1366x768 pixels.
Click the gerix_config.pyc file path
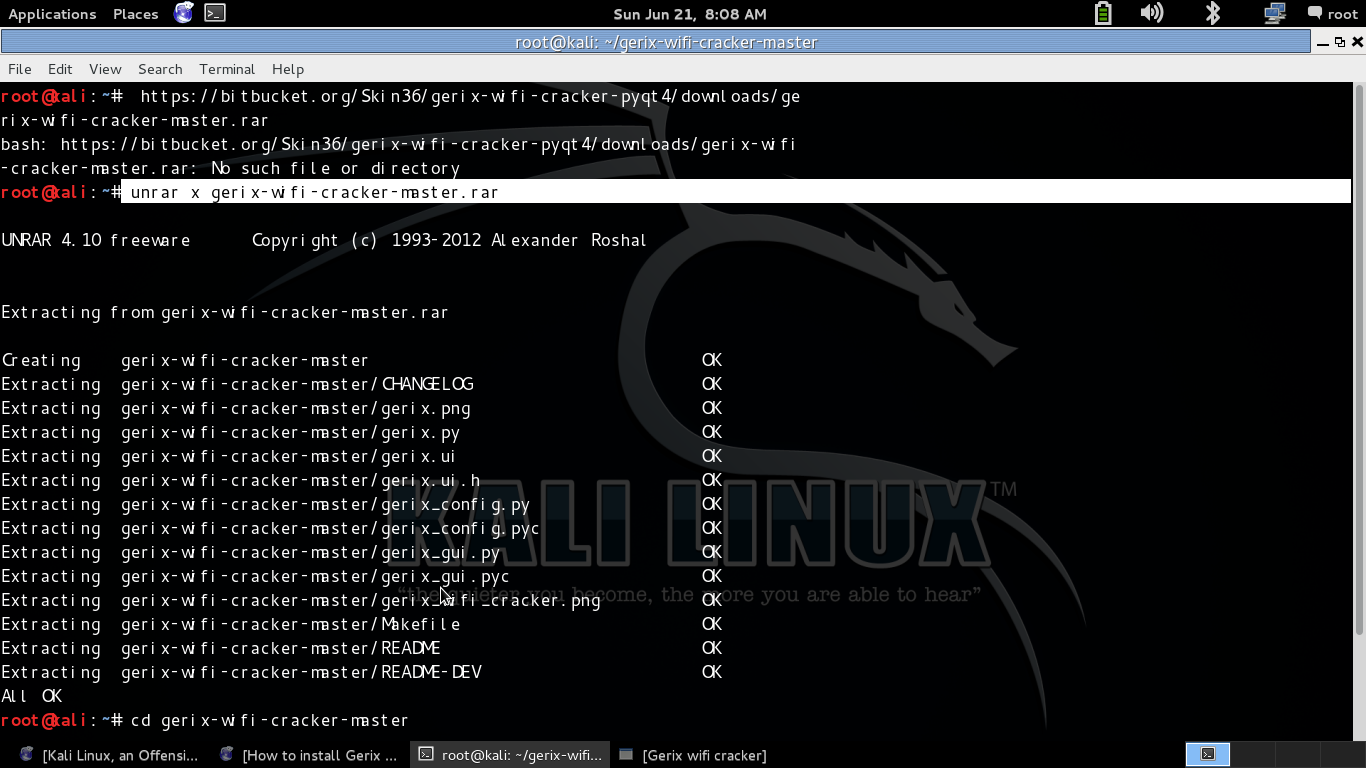(x=331, y=528)
